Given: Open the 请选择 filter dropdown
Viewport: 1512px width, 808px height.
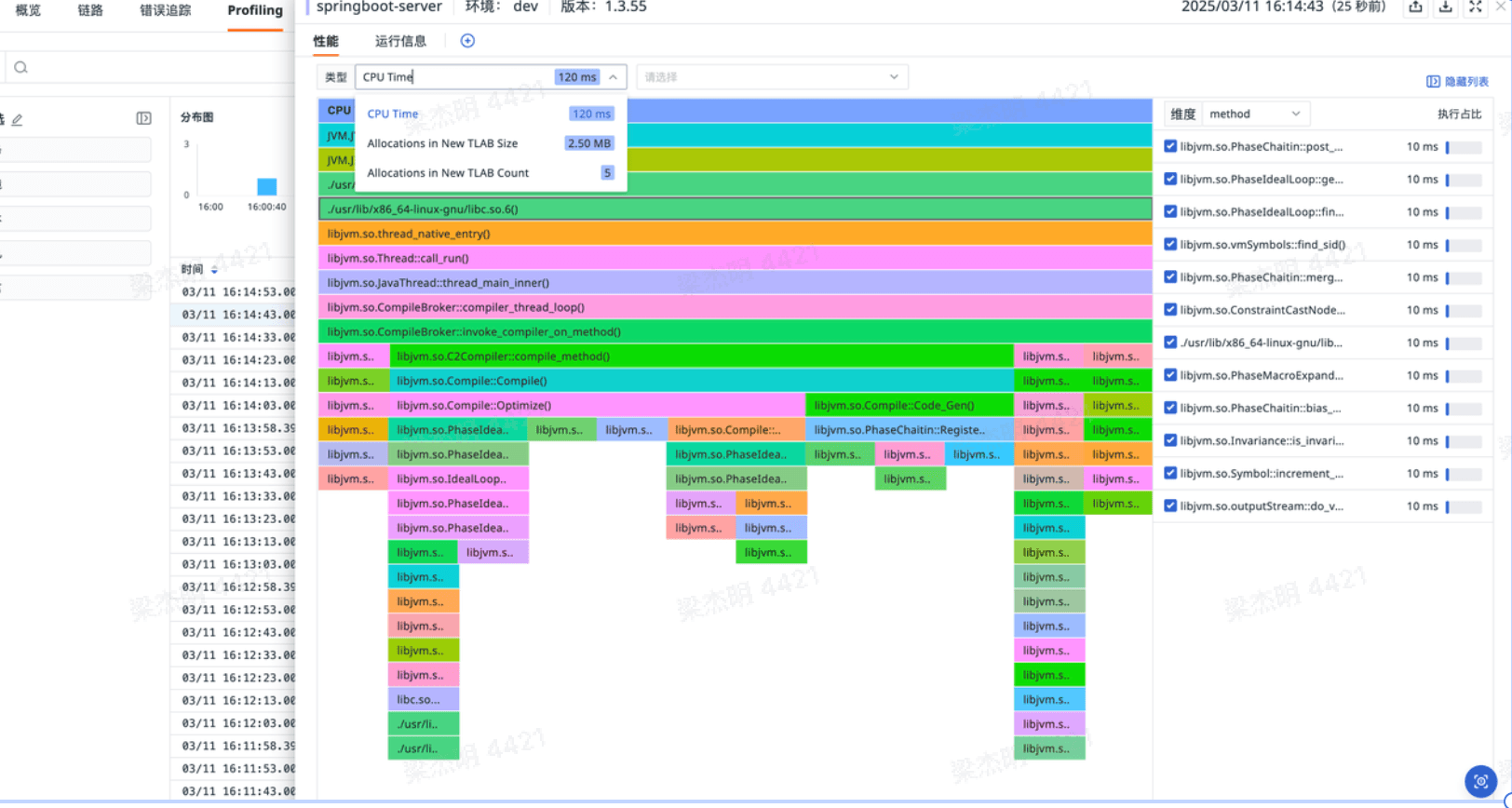Looking at the screenshot, I should point(771,77).
